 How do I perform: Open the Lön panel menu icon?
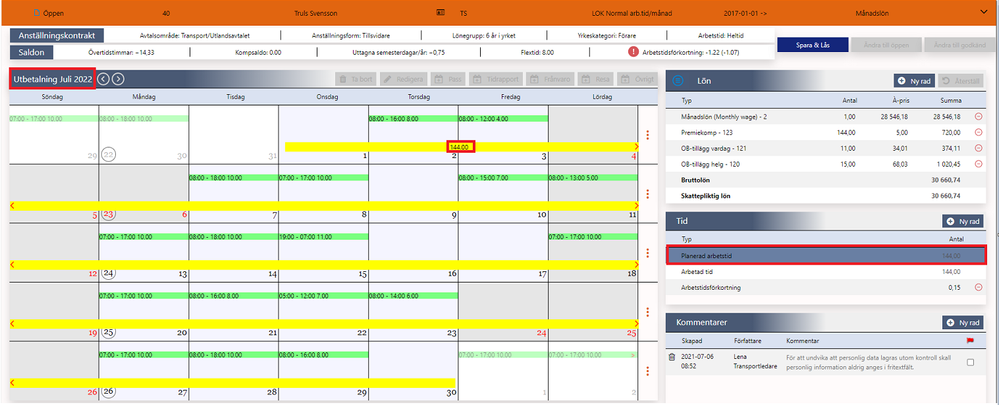coord(679,81)
